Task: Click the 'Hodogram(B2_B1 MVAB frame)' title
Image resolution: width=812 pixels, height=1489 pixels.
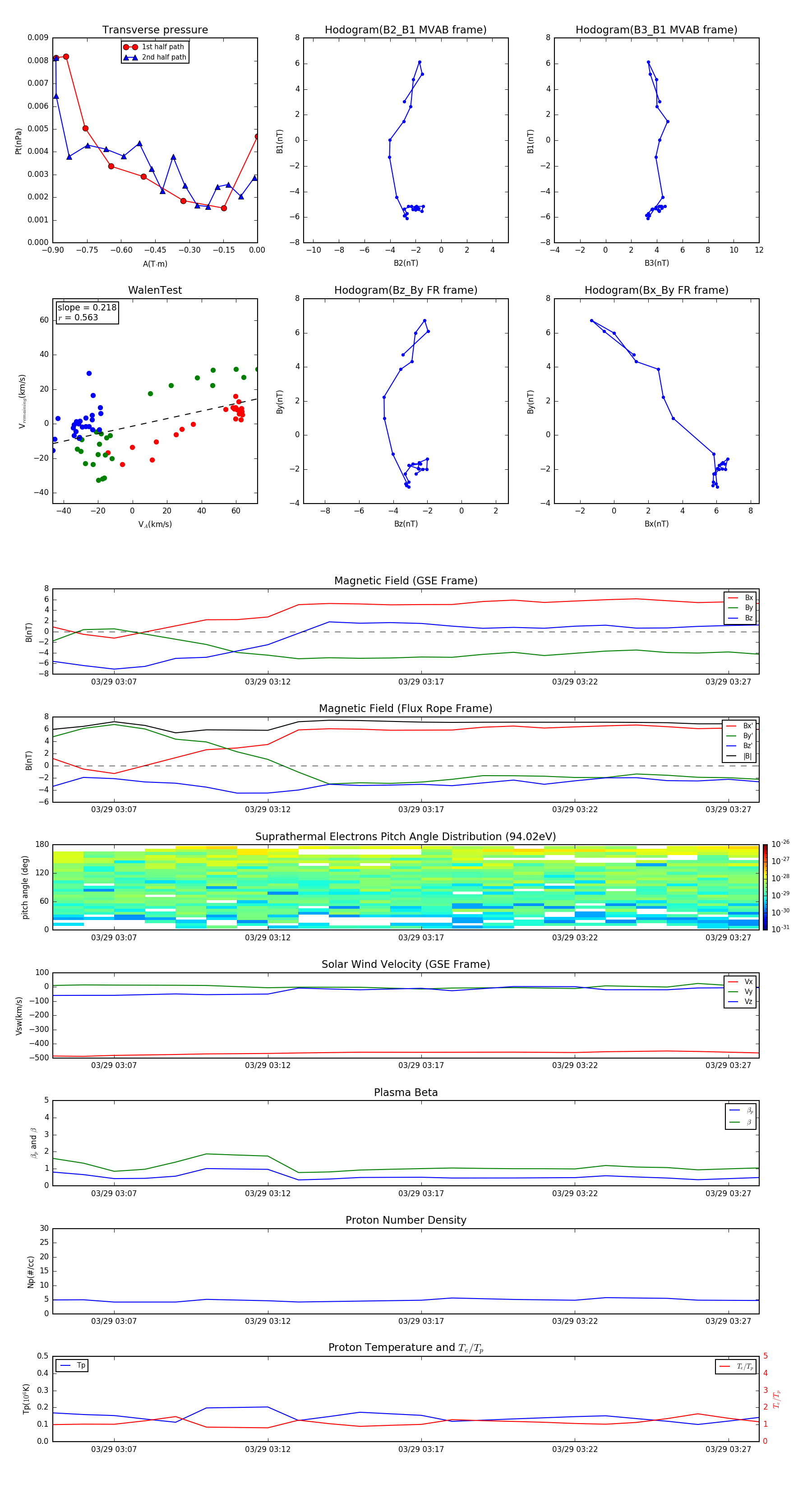Action: (x=406, y=30)
